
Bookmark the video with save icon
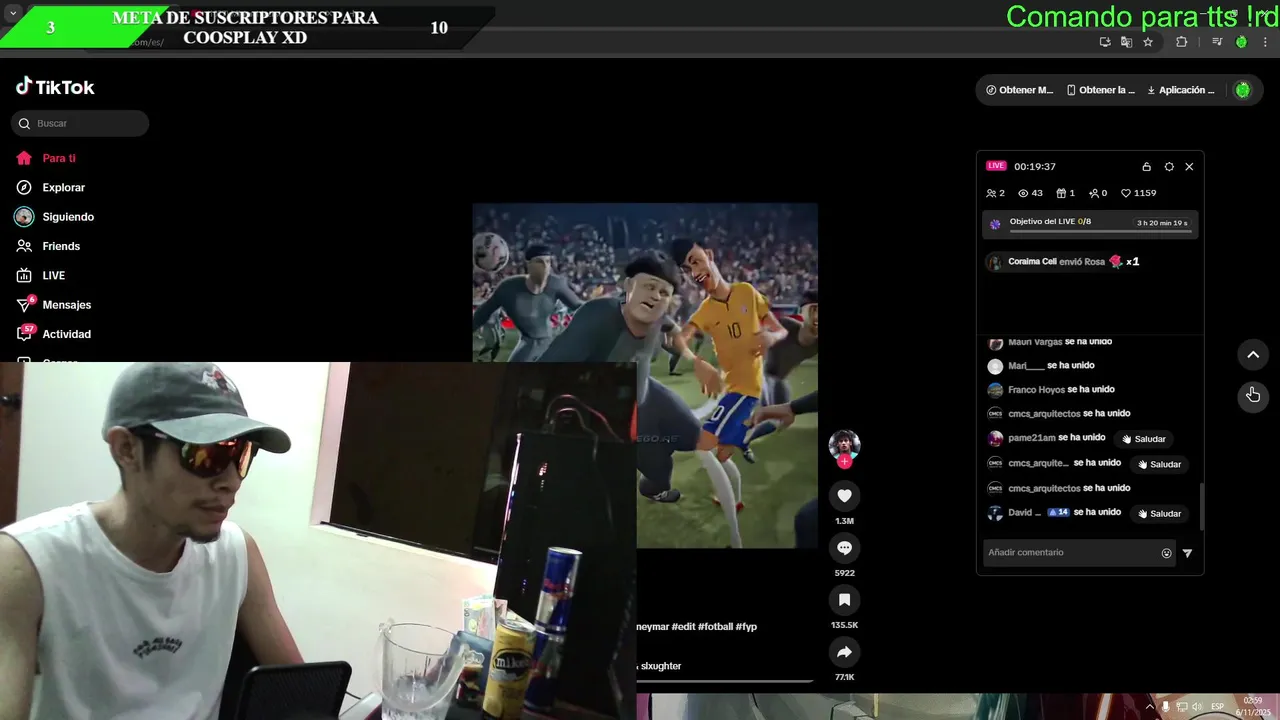(844, 600)
